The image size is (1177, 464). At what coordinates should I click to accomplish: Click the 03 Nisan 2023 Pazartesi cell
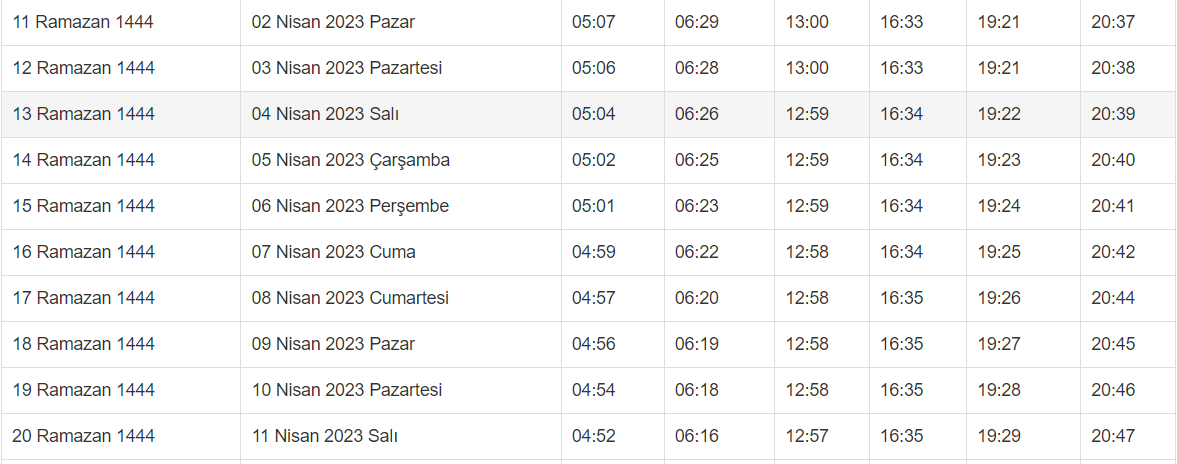347,68
